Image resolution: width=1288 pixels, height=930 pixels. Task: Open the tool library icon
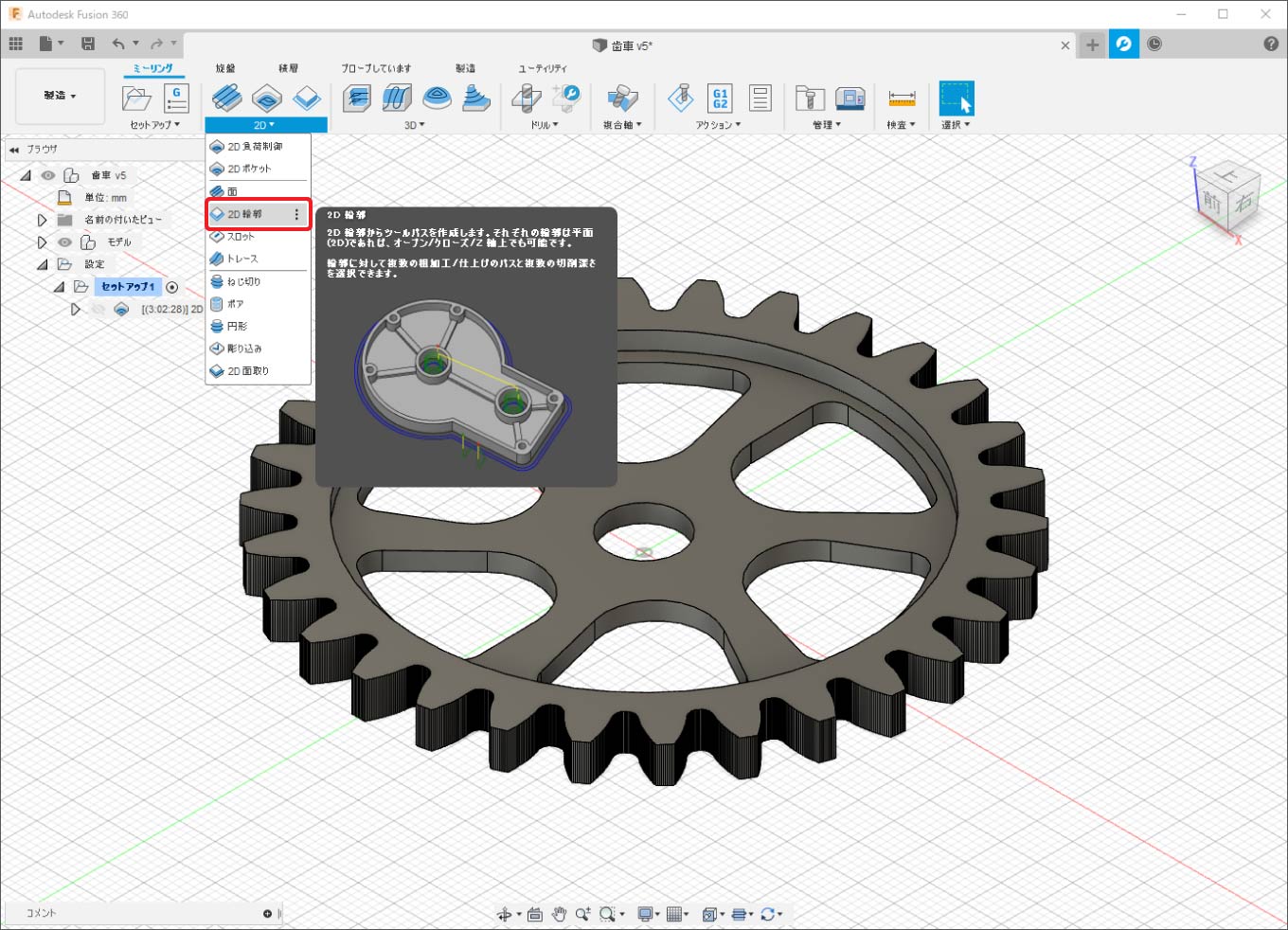coord(809,98)
